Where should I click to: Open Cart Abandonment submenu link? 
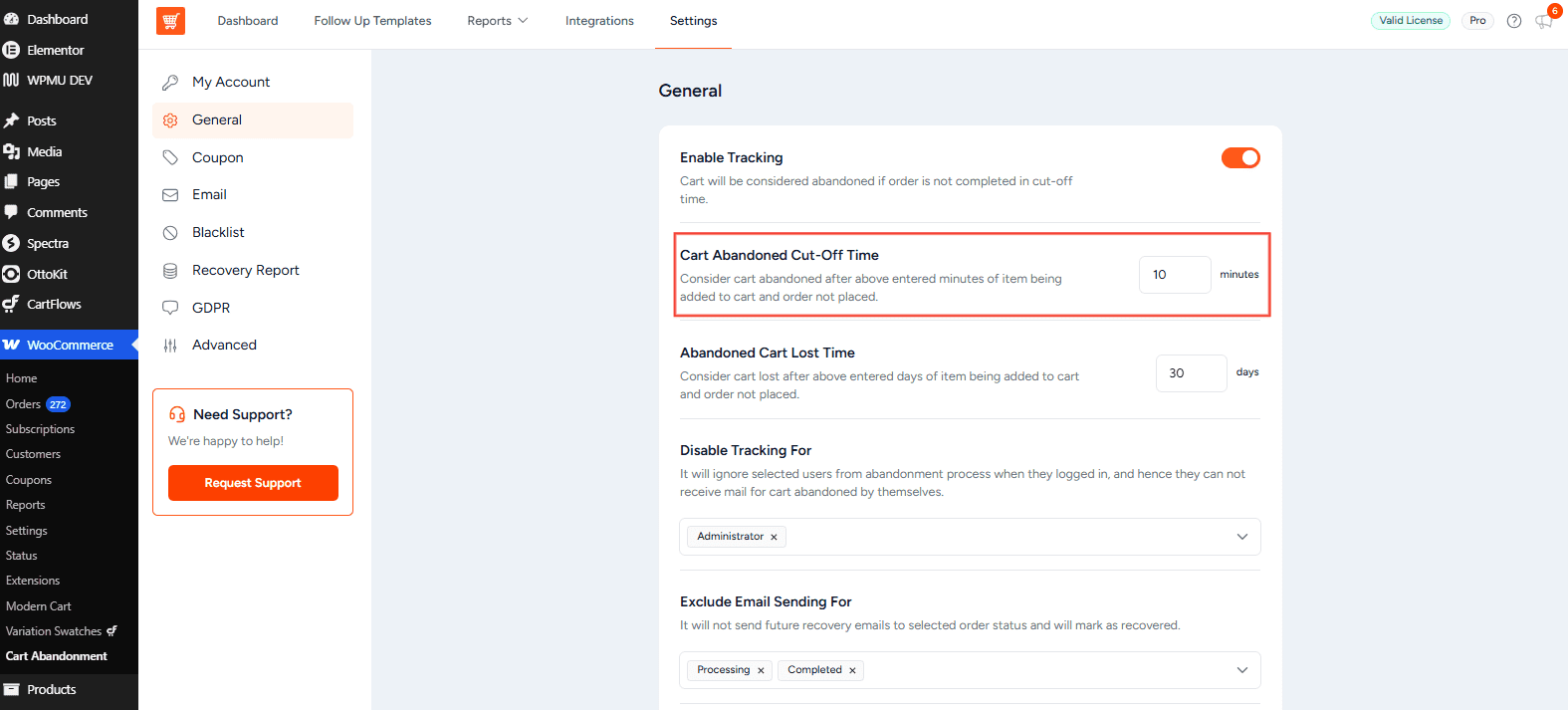(x=57, y=656)
